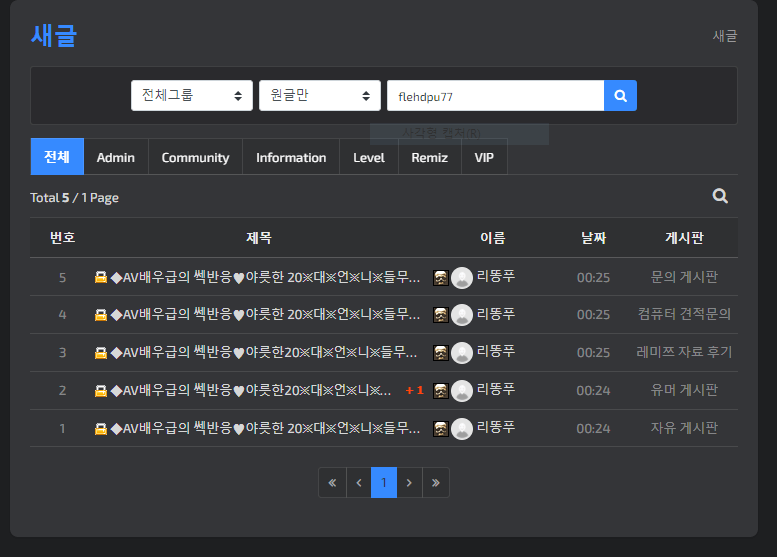Click the blue search submit button
Screen dimensions: 777x557
(x=620, y=96)
